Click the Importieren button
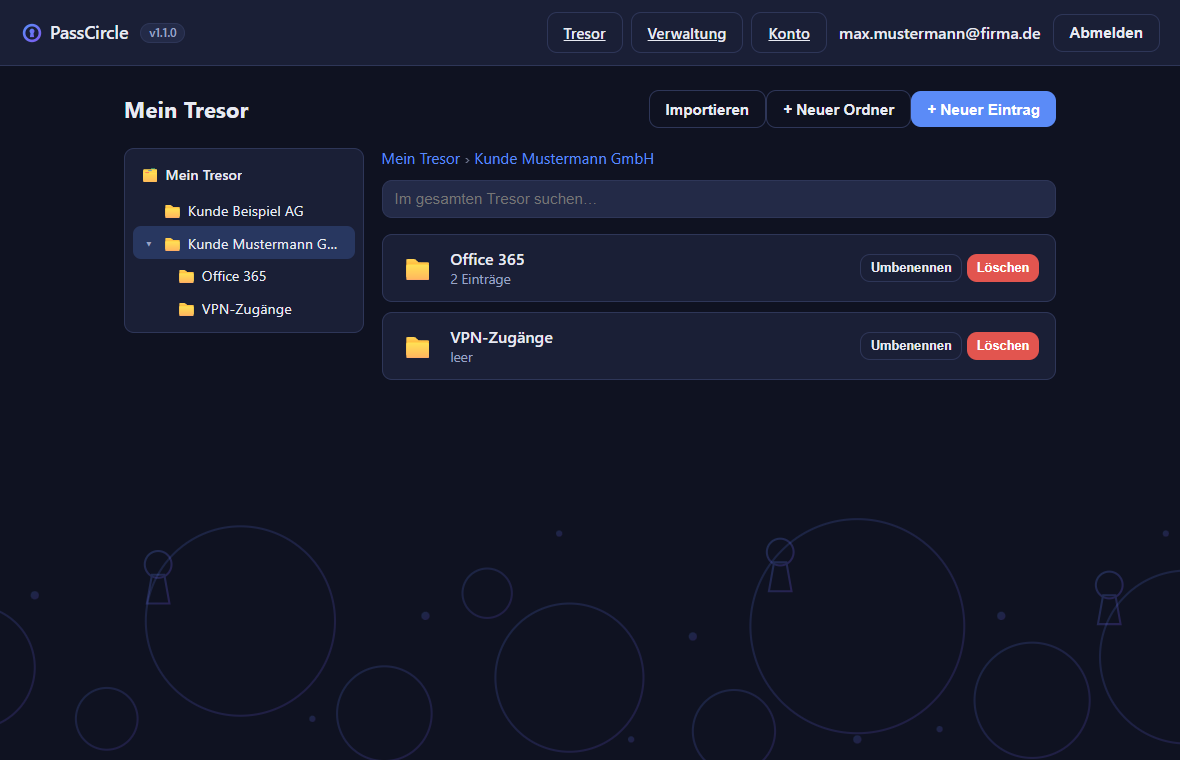This screenshot has height=760, width=1180. tap(707, 110)
